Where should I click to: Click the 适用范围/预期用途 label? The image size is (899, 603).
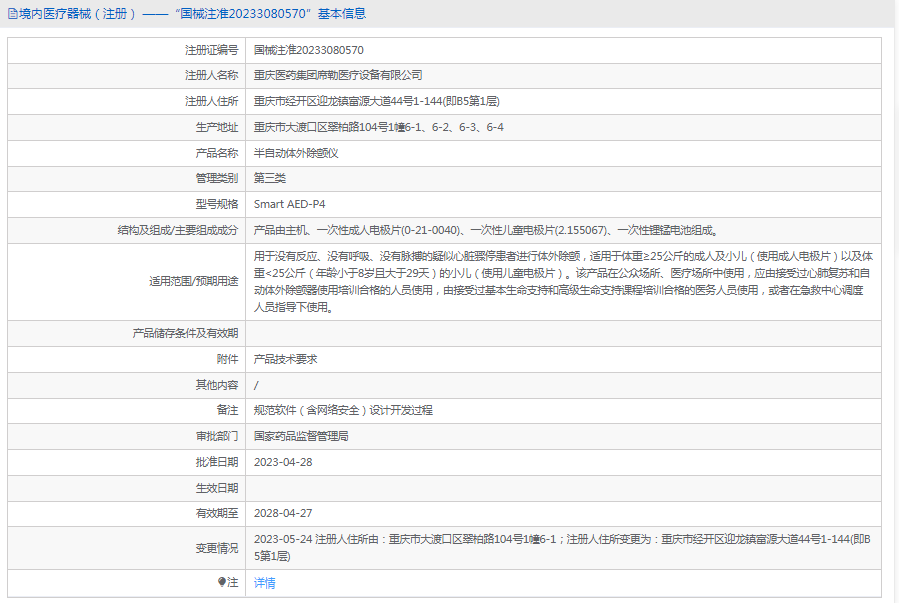click(x=194, y=281)
